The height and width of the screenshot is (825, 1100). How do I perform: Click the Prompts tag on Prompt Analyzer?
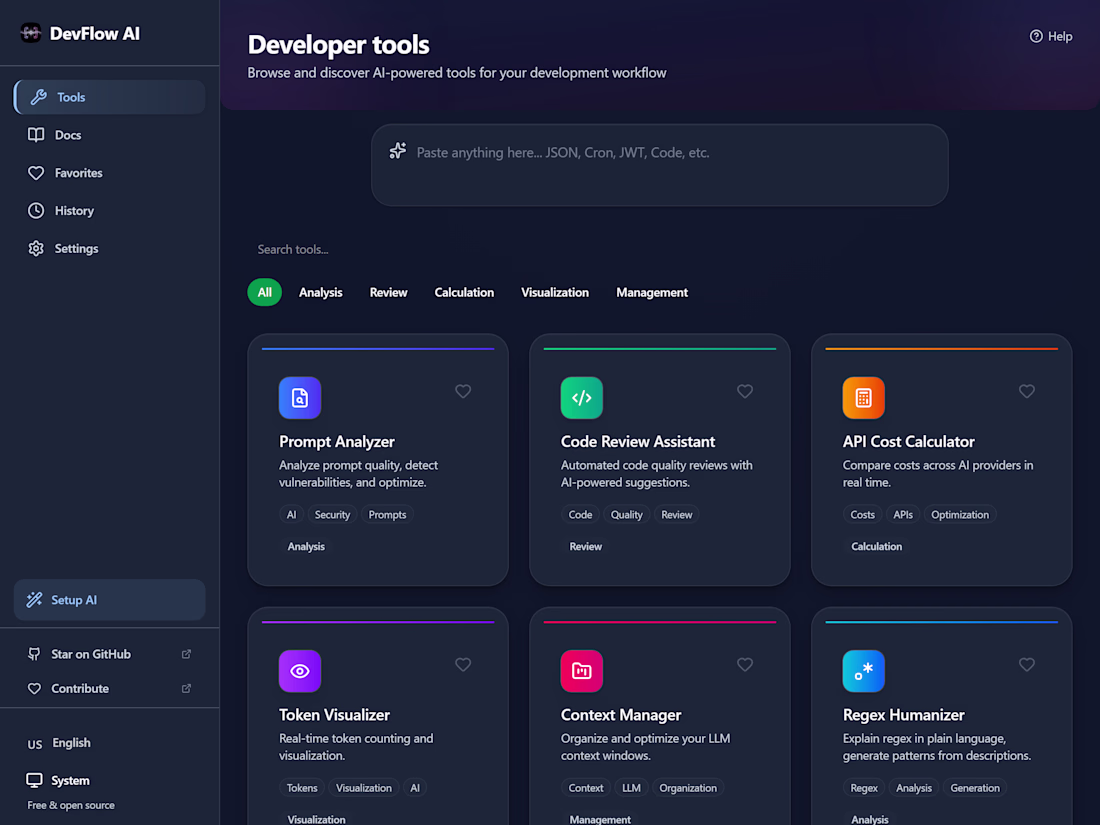click(387, 515)
